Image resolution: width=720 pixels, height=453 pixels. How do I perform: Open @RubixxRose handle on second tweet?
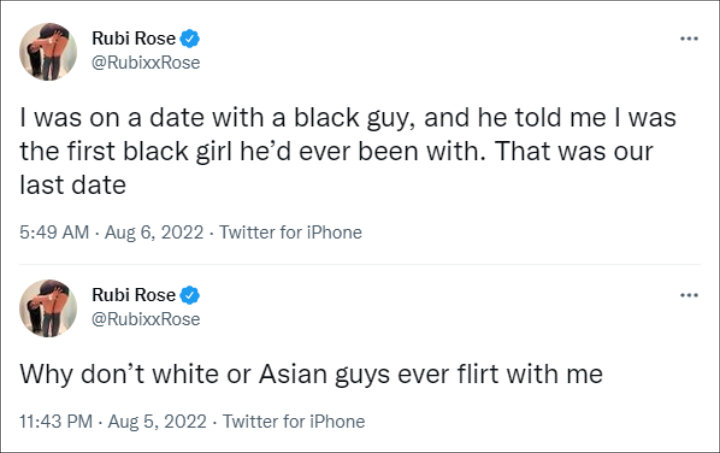(x=146, y=319)
